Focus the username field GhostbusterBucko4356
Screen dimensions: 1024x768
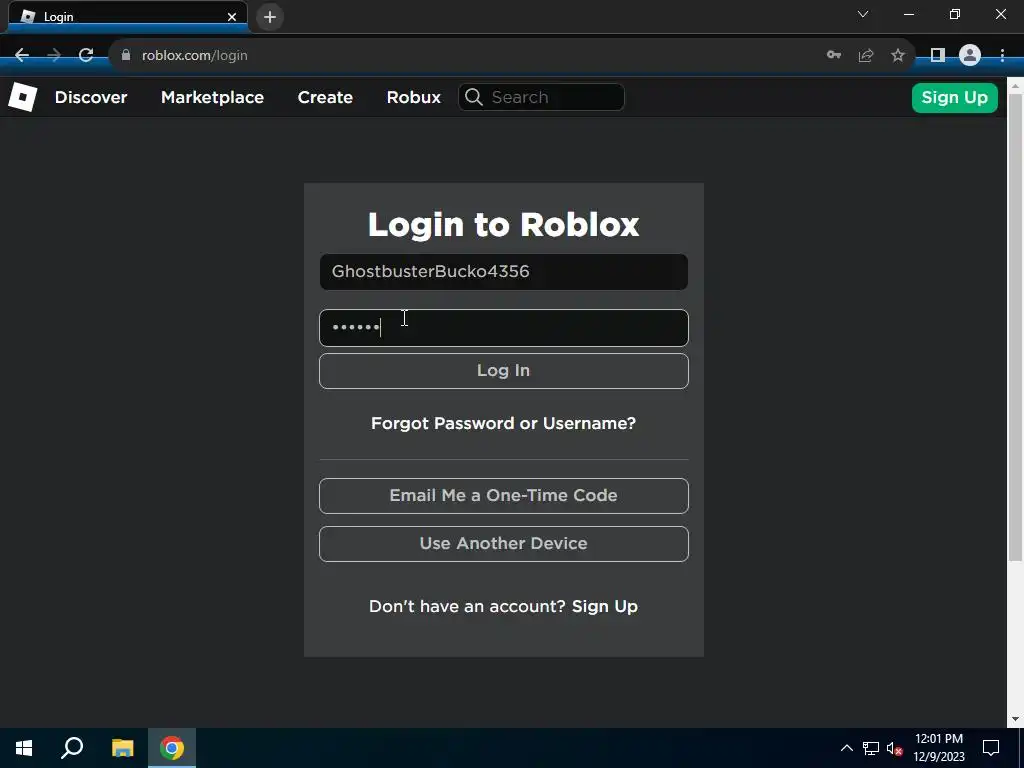pos(504,272)
